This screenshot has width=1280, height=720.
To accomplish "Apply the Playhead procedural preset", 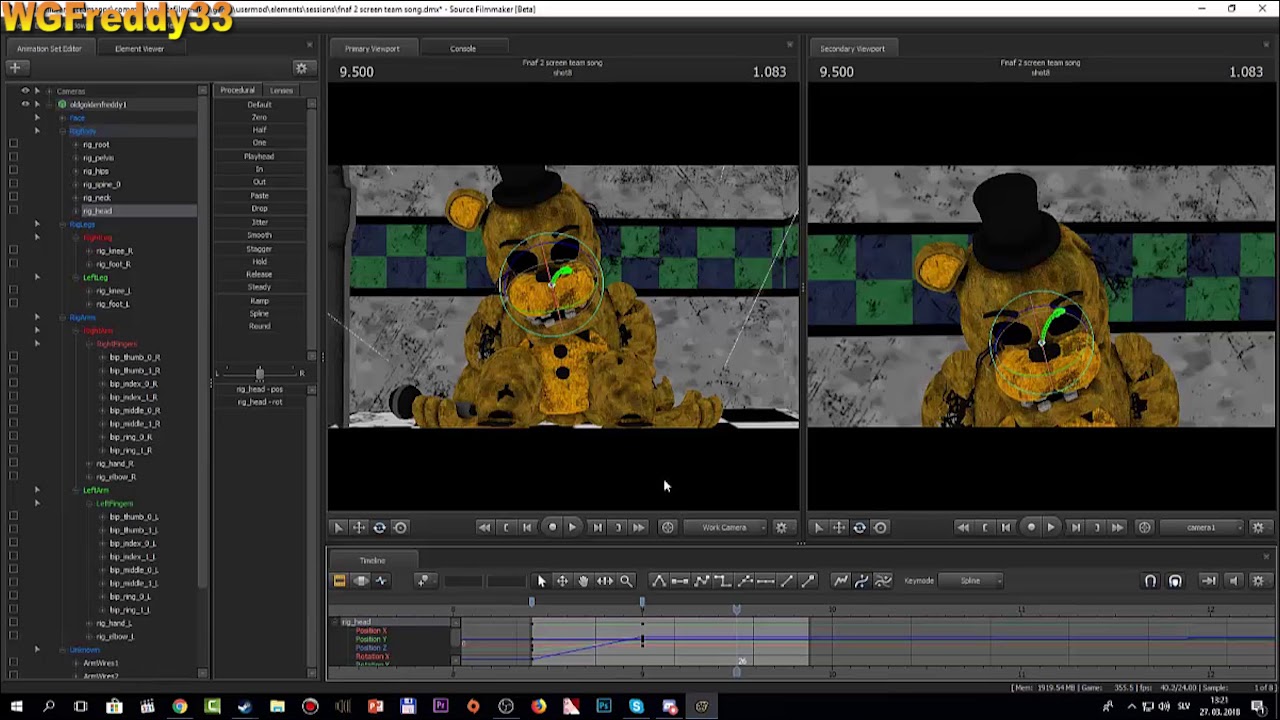I will coord(259,156).
